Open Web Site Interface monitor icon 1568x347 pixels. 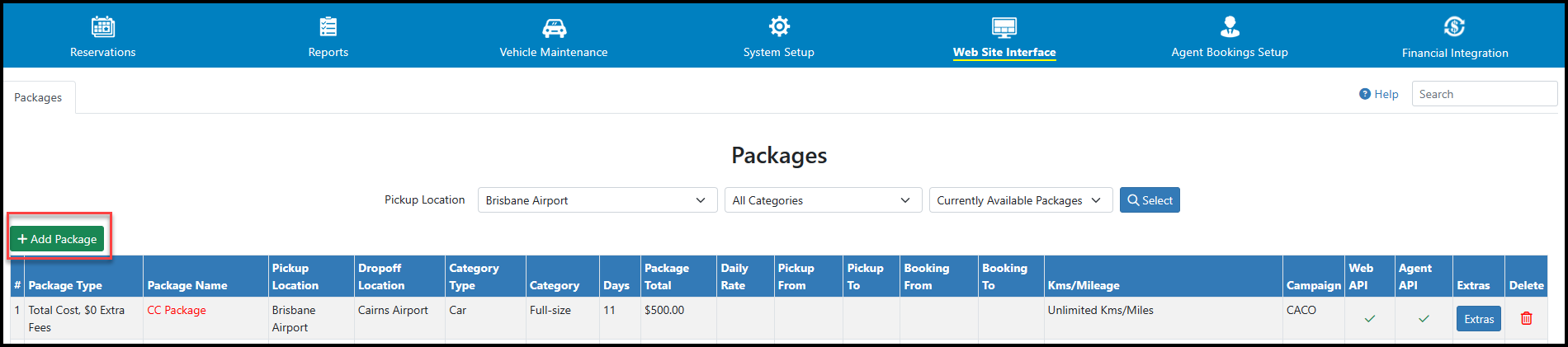(x=1004, y=27)
